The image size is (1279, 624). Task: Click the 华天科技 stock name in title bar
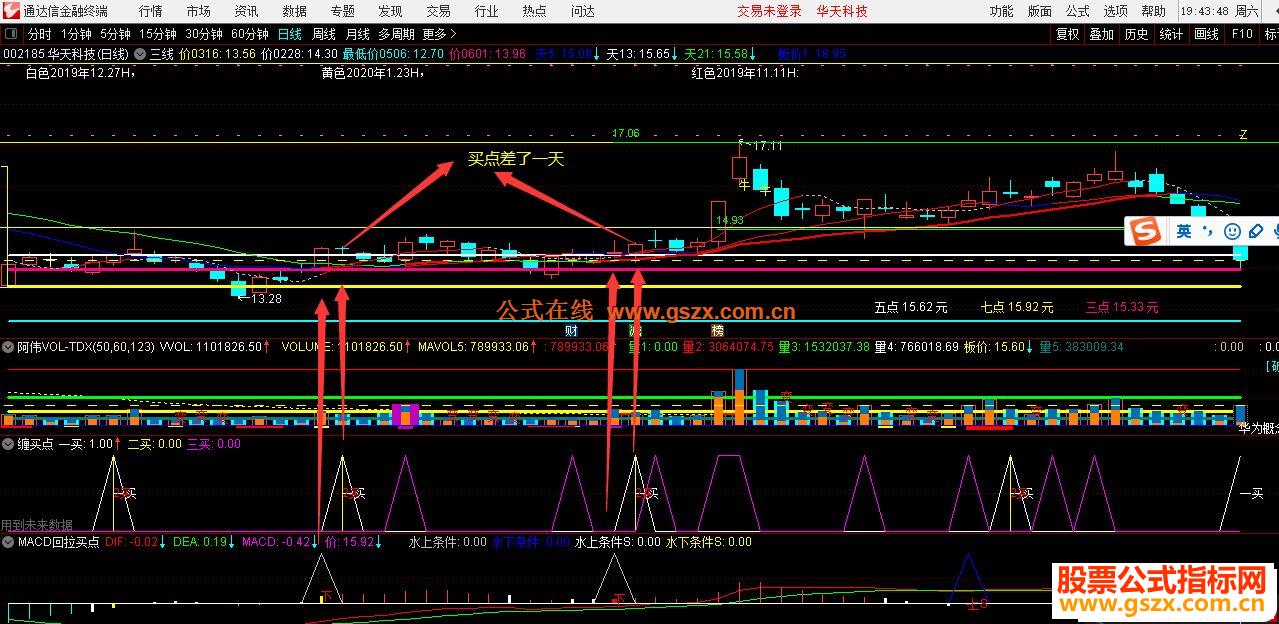point(841,11)
